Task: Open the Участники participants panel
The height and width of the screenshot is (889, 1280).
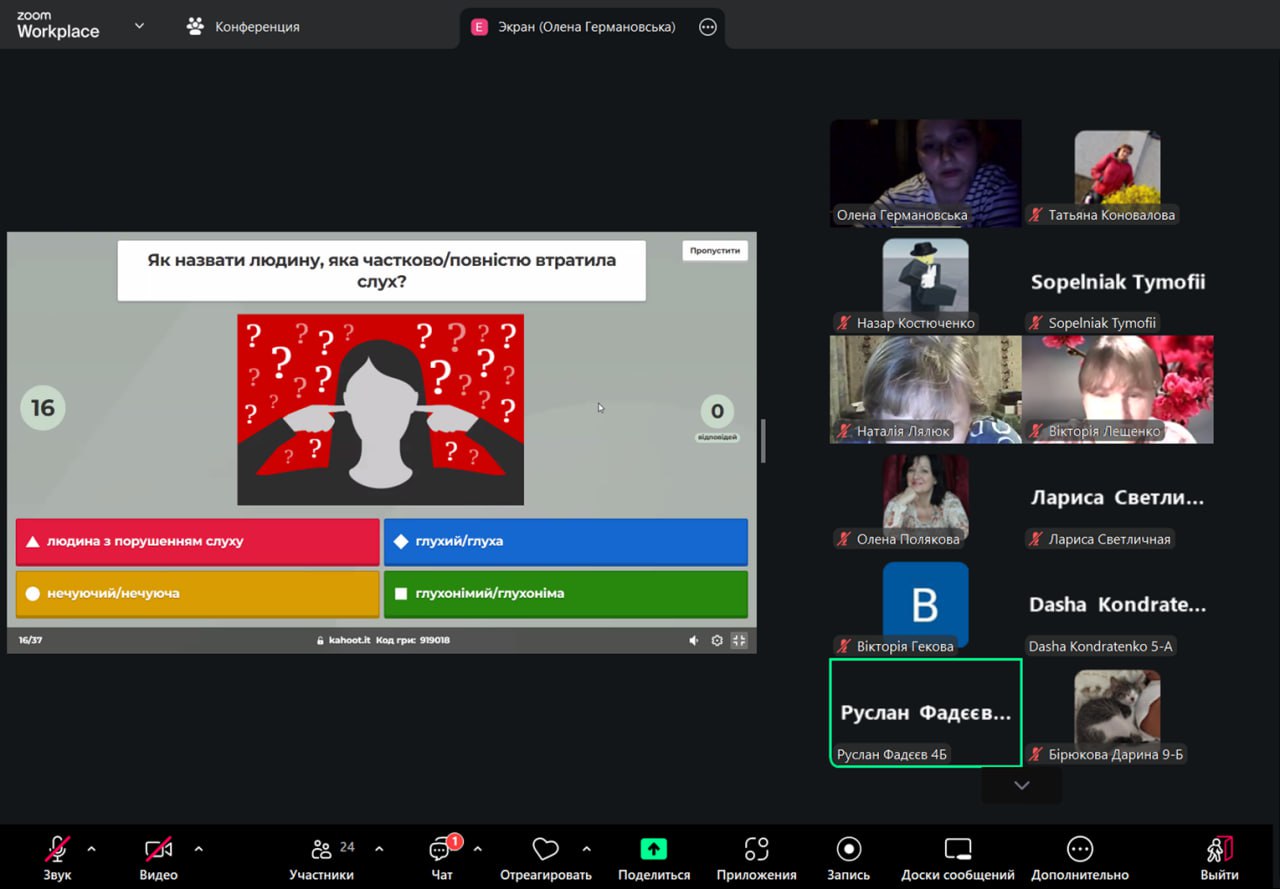Action: (322, 851)
